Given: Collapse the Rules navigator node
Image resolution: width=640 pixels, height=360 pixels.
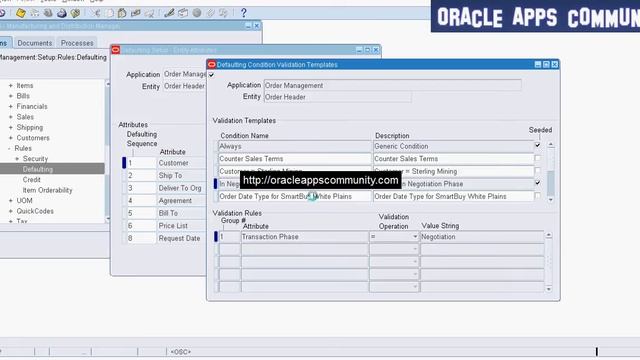Looking at the screenshot, I should pyautogui.click(x=9, y=148).
